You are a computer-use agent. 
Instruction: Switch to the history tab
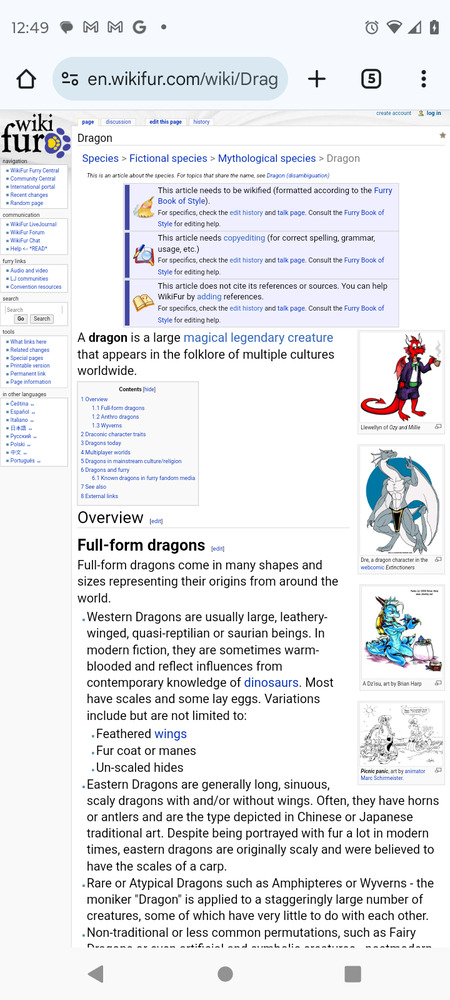201,122
